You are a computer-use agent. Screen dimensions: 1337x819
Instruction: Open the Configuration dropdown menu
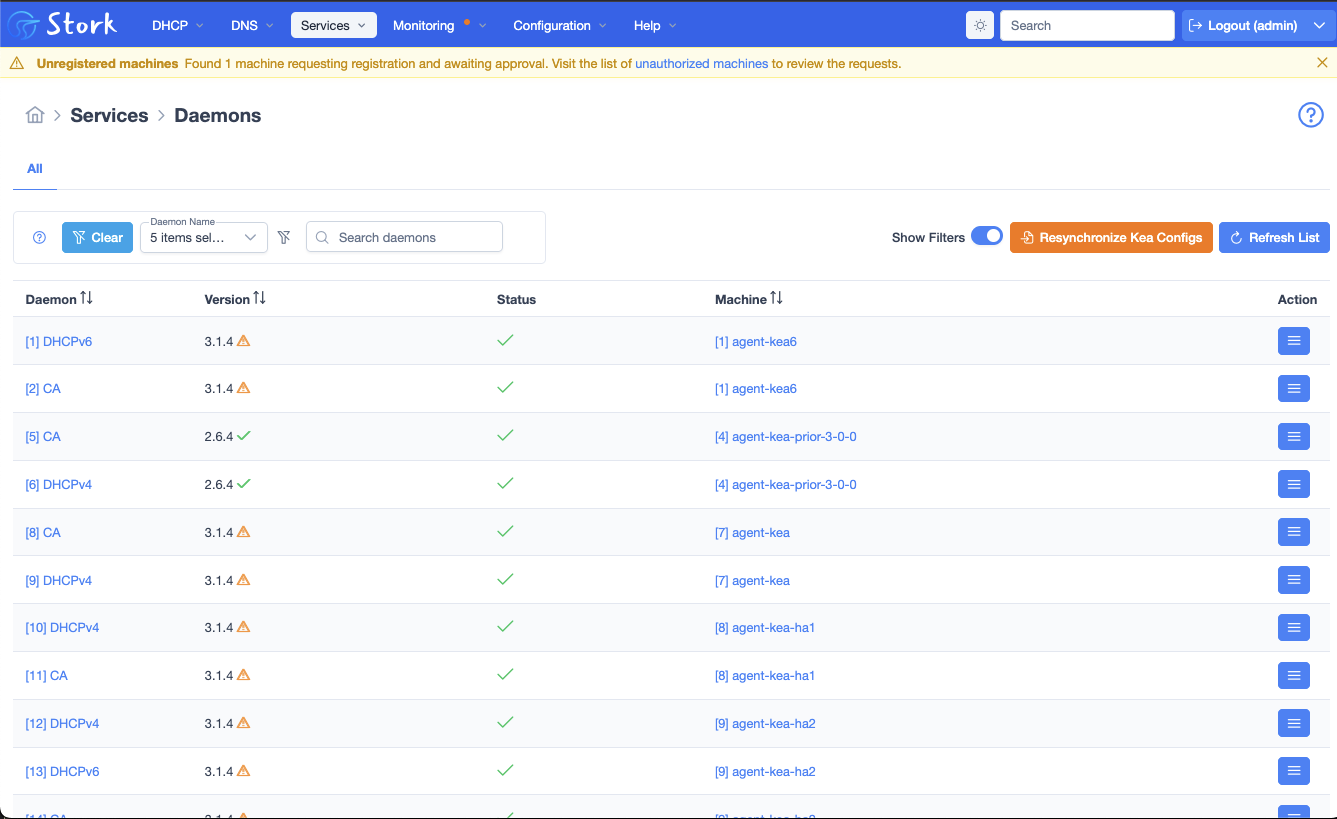click(558, 25)
